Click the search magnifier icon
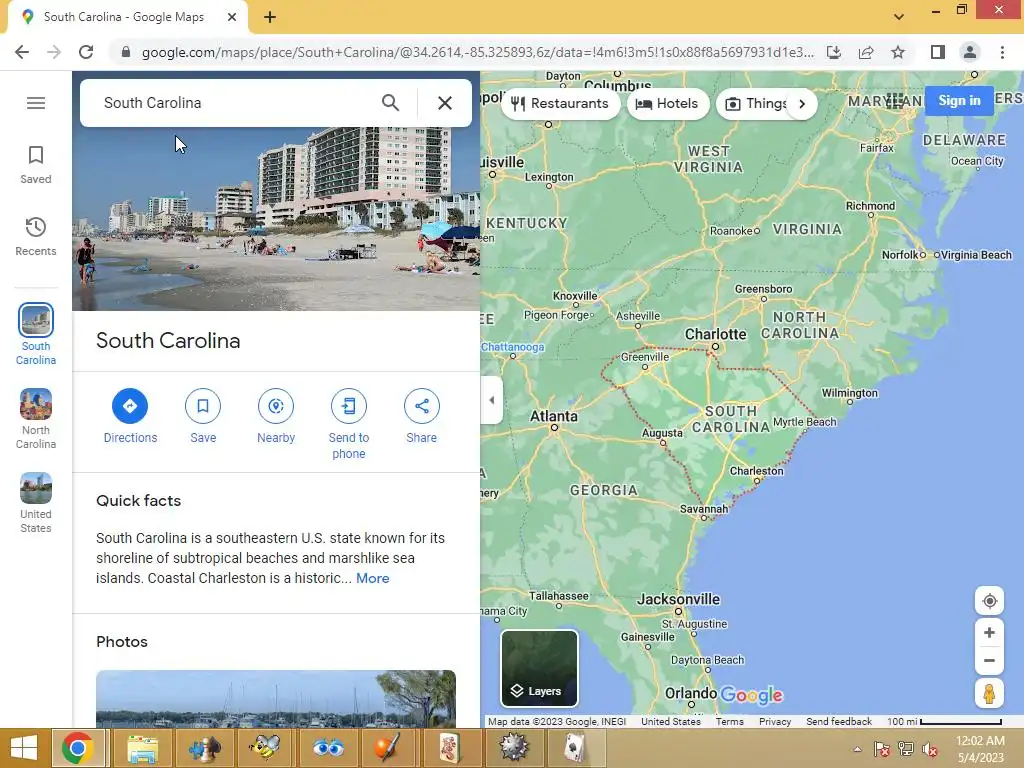Image resolution: width=1024 pixels, height=768 pixels. 391,103
